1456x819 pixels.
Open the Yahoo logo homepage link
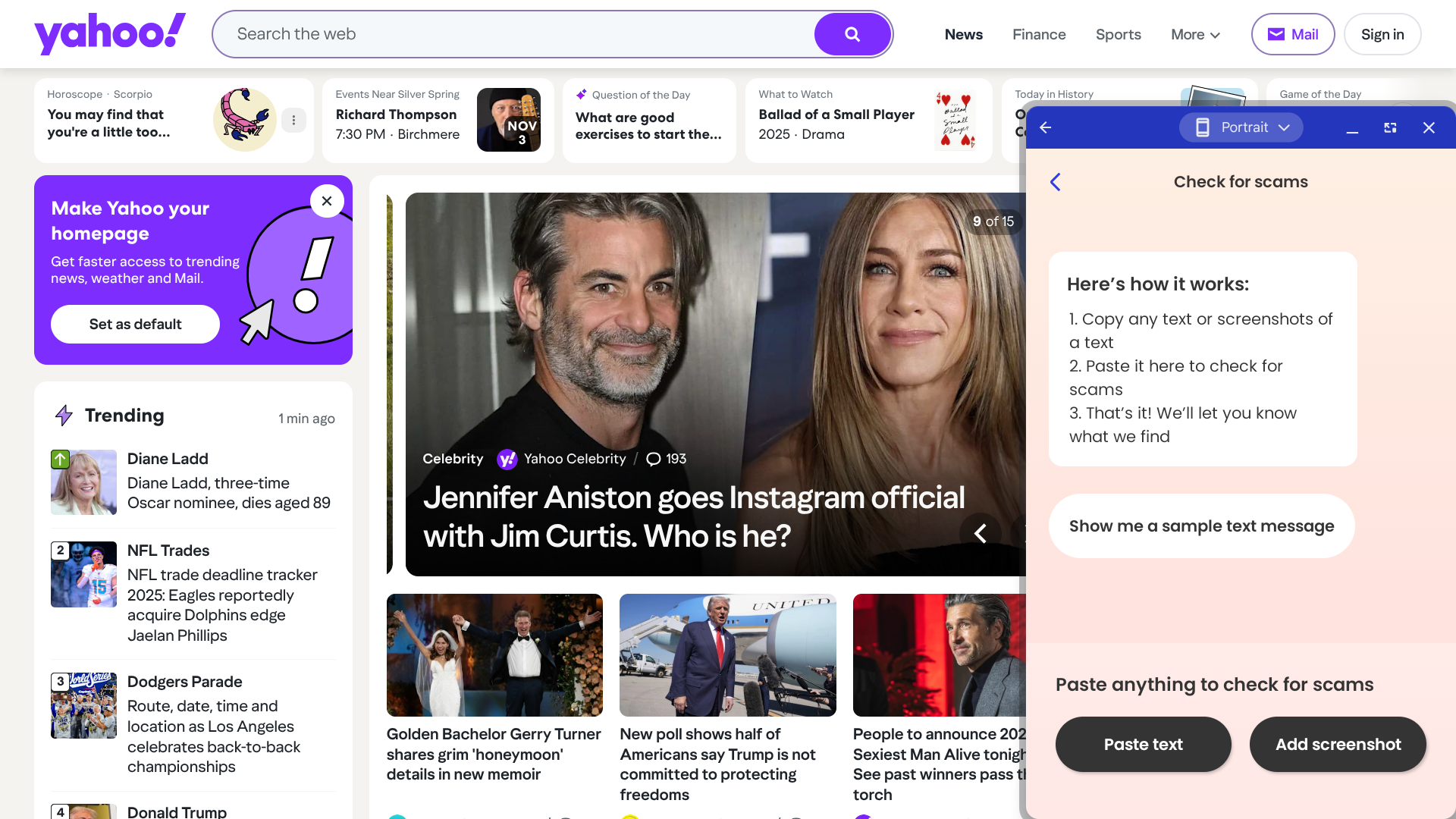pos(110,34)
